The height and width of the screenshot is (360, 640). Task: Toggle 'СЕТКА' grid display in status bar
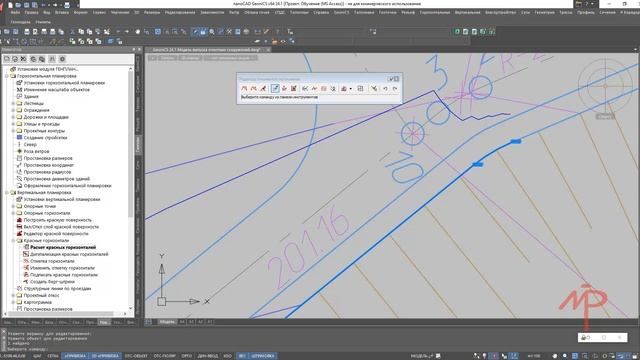pos(53,356)
